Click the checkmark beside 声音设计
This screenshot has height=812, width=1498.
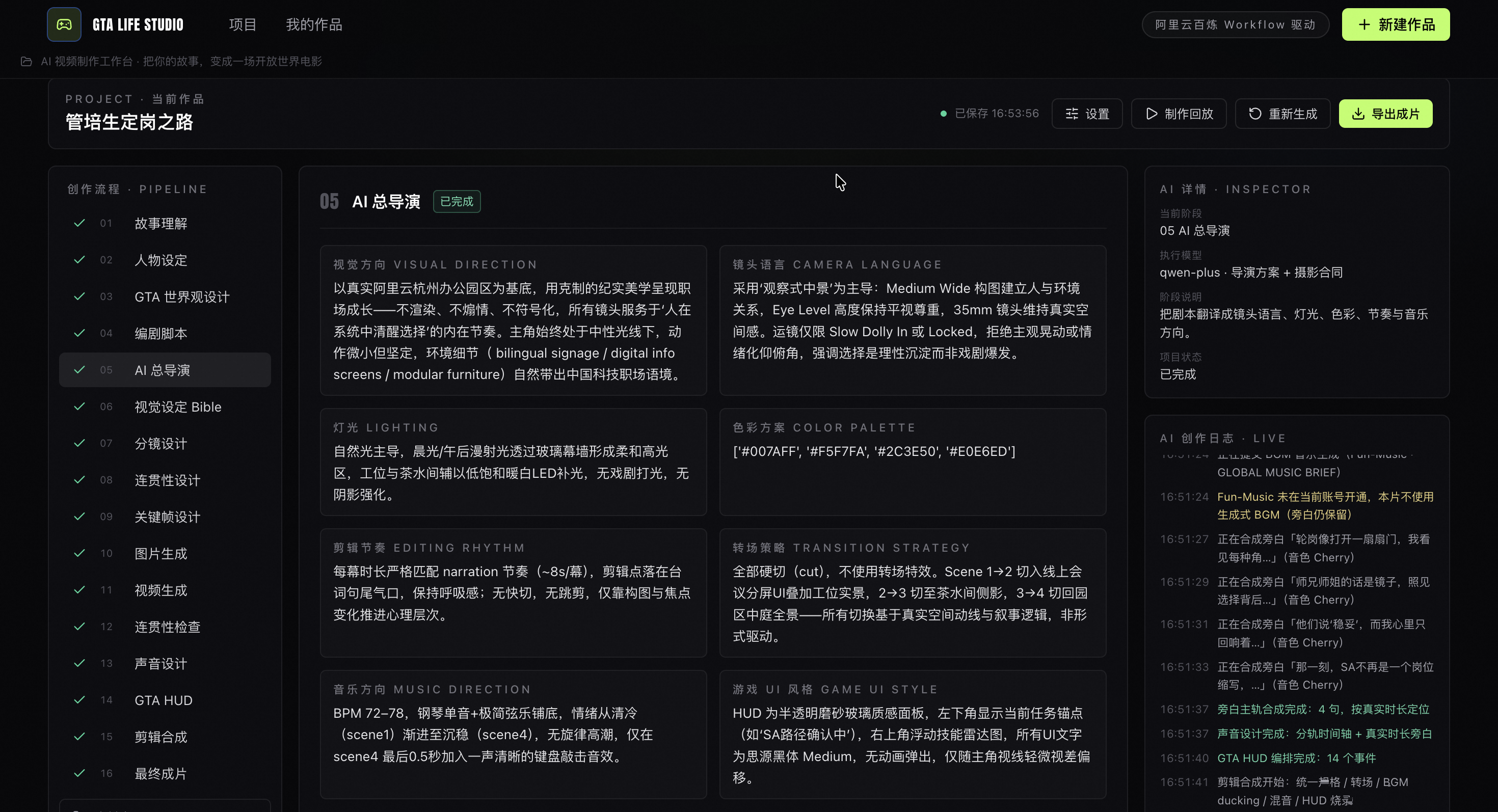click(79, 663)
